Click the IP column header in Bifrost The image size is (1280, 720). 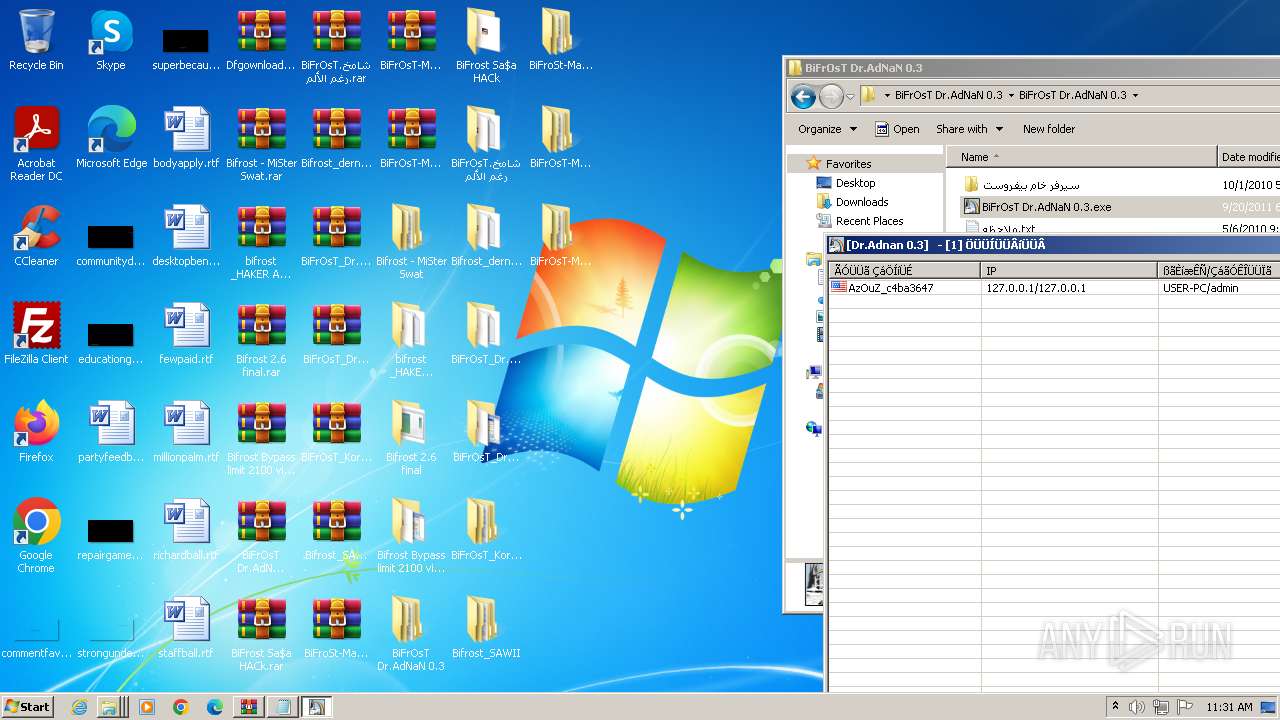[x=1070, y=271]
